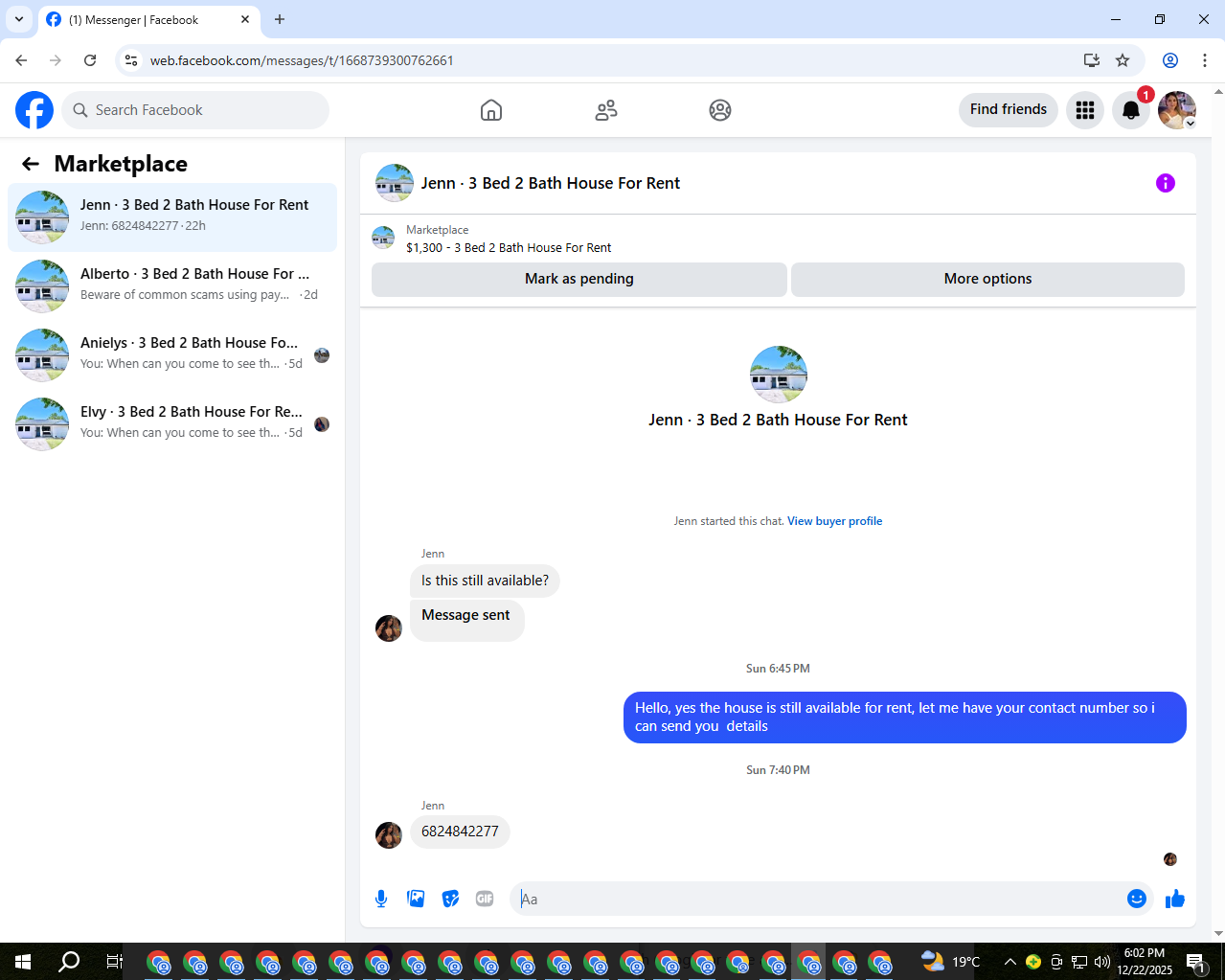Click the Alberto conversation listing thumbnail
The width and height of the screenshot is (1225, 980).
(42, 286)
